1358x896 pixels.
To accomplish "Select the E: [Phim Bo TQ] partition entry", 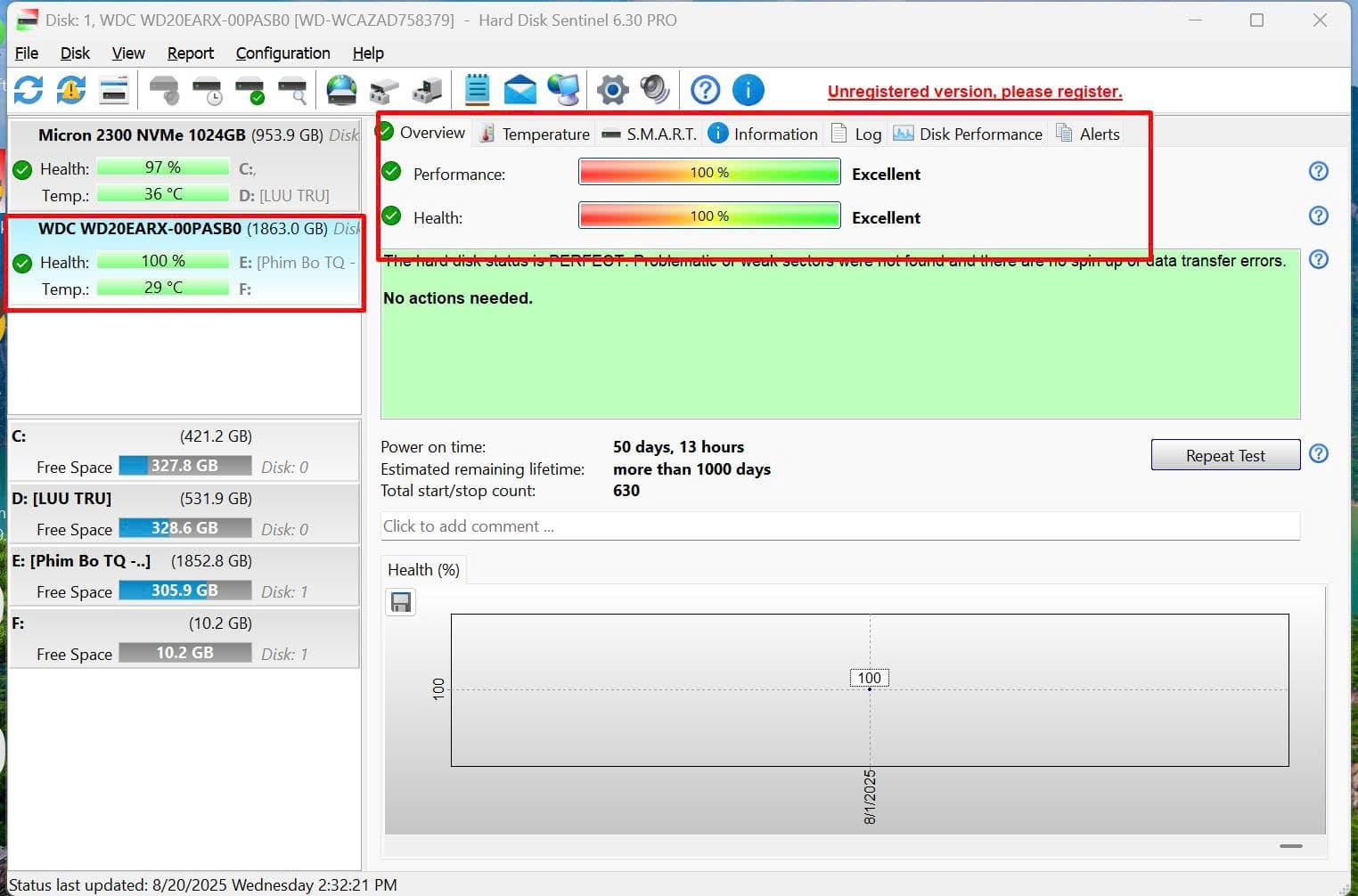I will point(184,576).
